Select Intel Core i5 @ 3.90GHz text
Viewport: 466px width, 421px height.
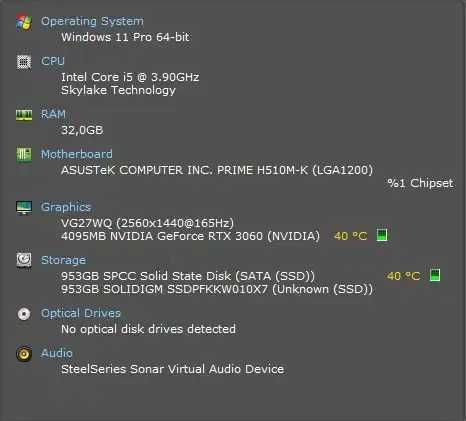tap(130, 77)
